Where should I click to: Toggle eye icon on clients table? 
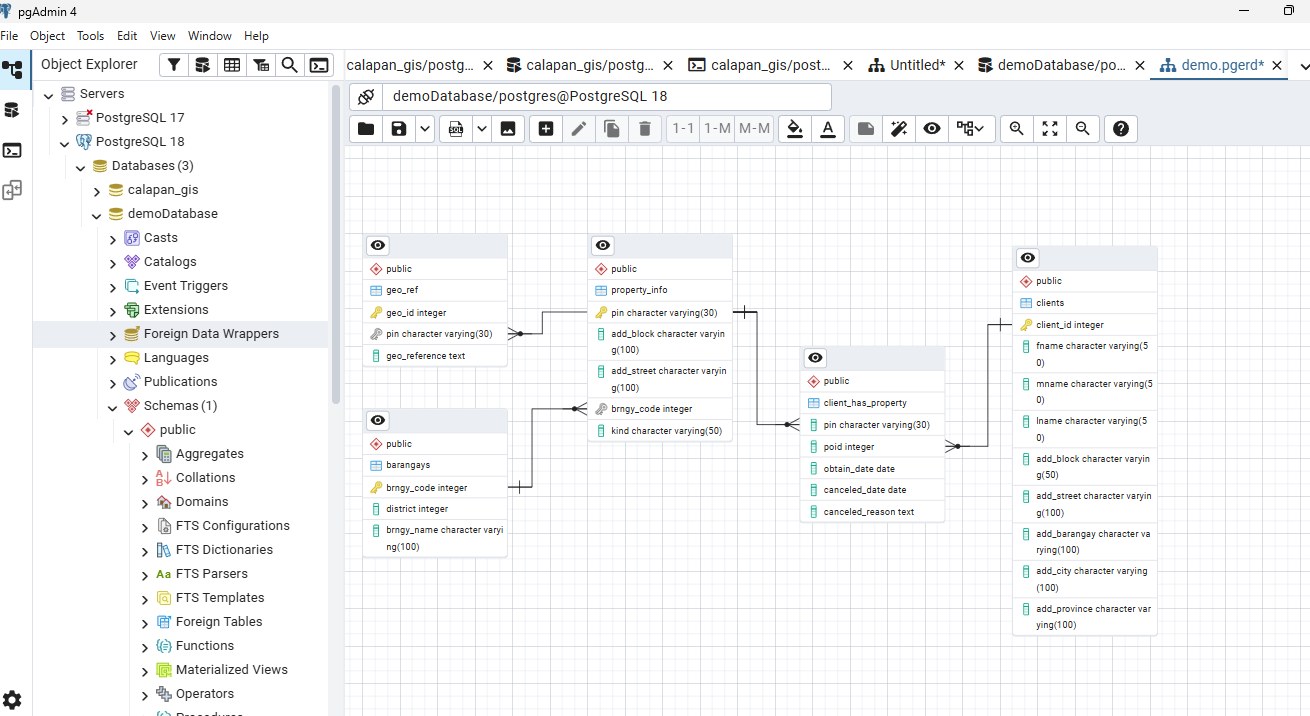coord(1028,258)
